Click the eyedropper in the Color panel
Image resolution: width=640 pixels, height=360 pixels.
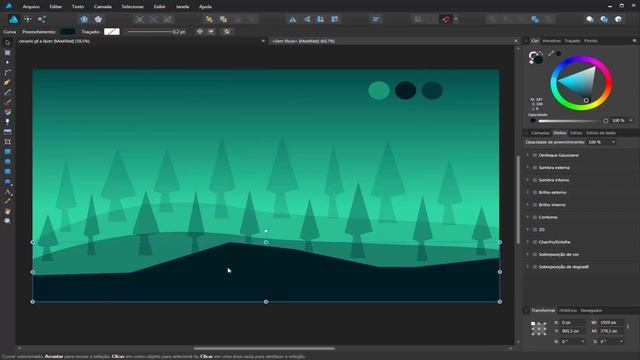coord(551,53)
